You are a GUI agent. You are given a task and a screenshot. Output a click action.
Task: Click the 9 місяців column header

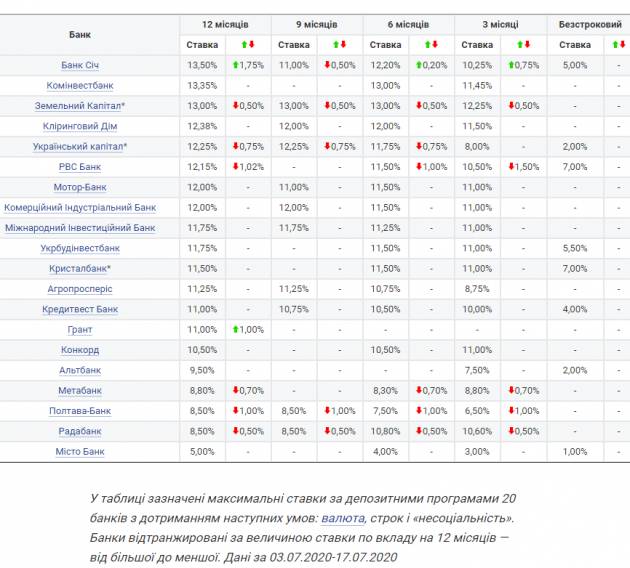coord(317,25)
